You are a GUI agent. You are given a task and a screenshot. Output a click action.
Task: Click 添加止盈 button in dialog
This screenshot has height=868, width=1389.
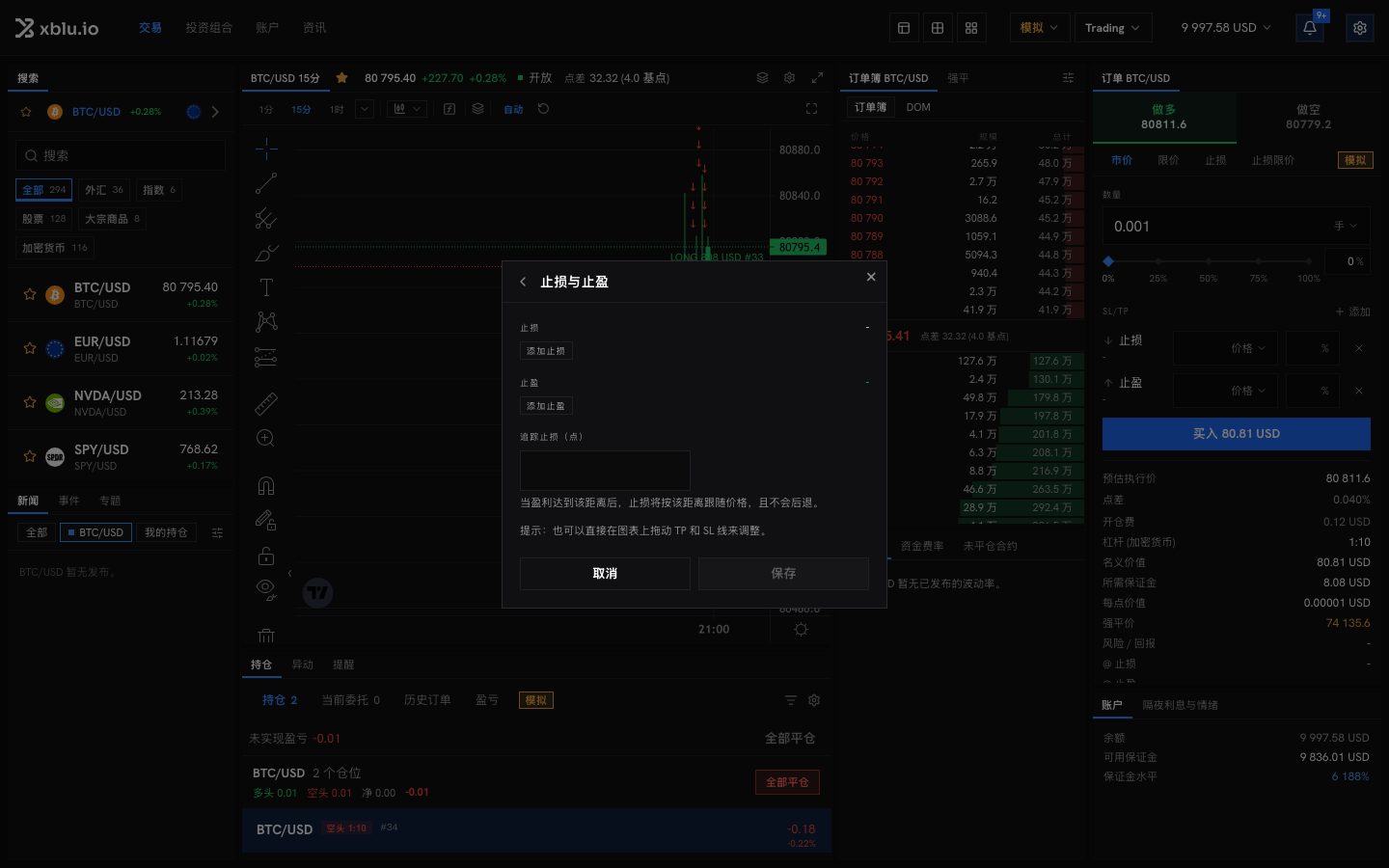546,406
